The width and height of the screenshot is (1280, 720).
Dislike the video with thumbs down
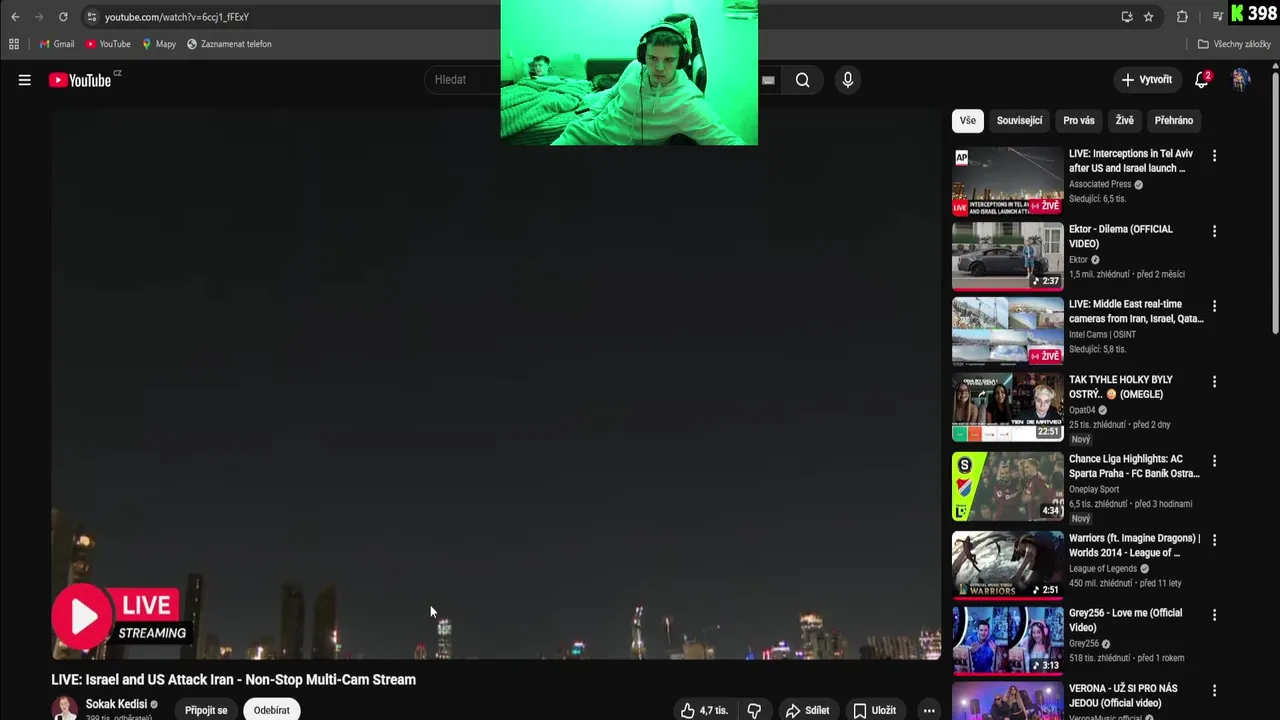(x=754, y=710)
